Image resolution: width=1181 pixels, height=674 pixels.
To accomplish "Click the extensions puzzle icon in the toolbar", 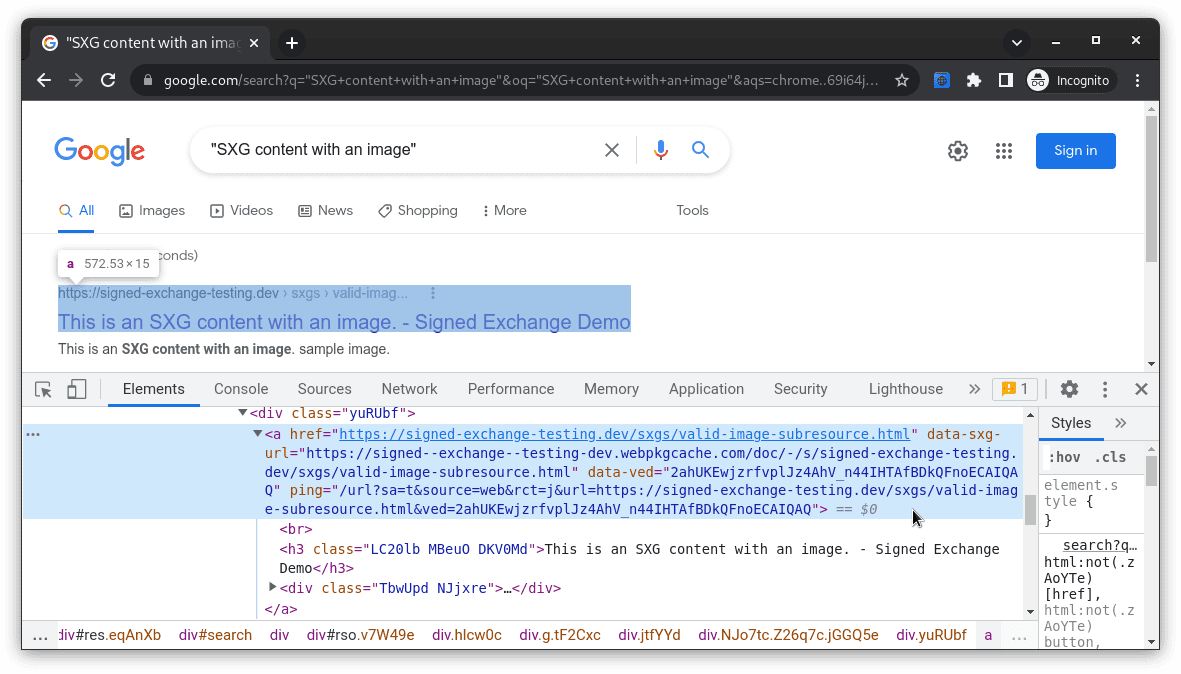I will pyautogui.click(x=974, y=80).
